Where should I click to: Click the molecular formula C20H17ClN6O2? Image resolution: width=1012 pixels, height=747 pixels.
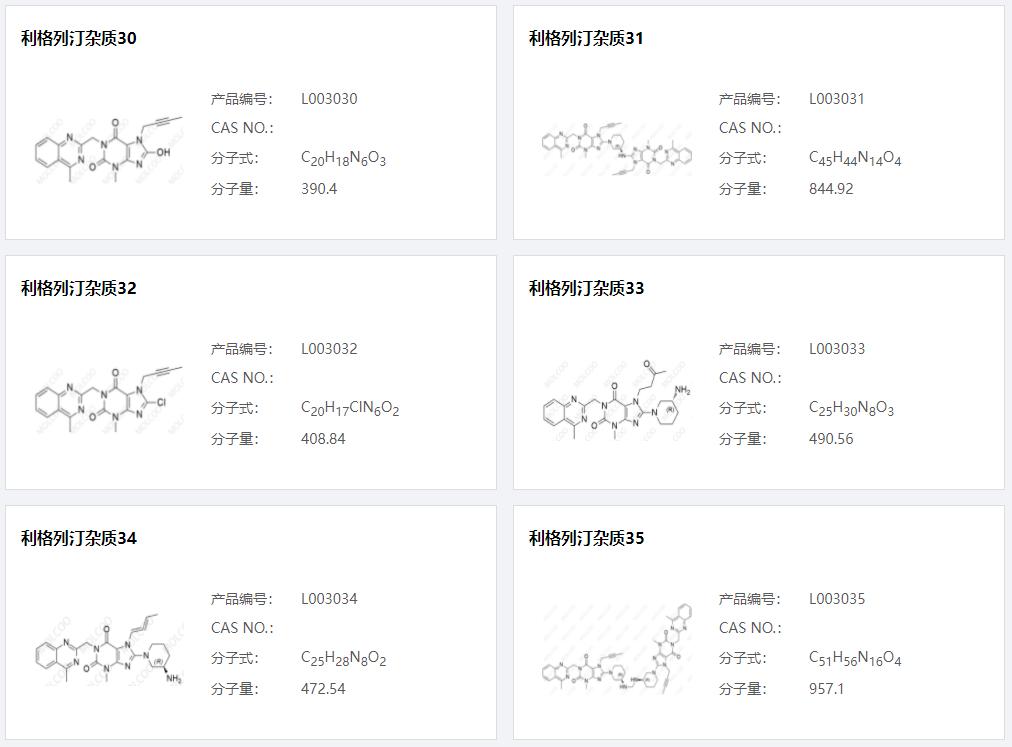[x=347, y=408]
